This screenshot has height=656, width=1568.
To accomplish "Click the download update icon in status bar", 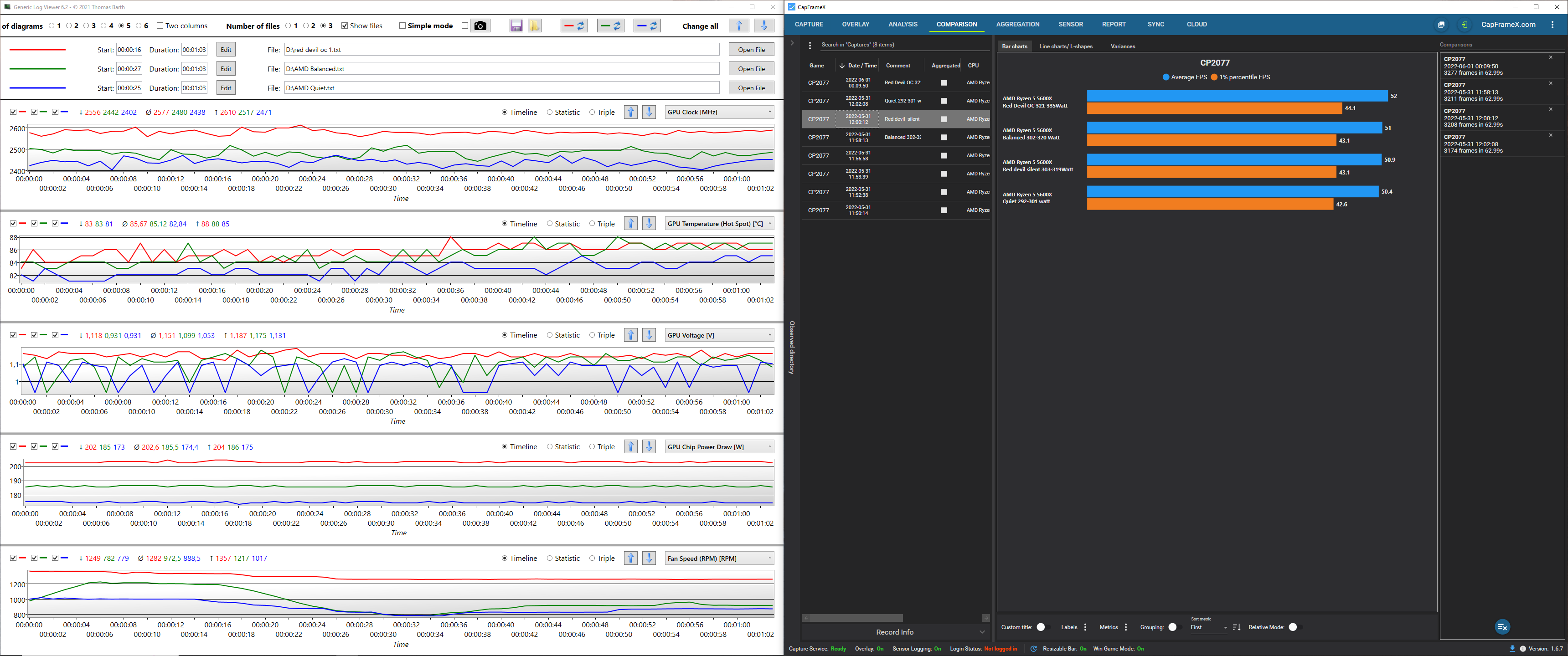I will (x=1512, y=649).
